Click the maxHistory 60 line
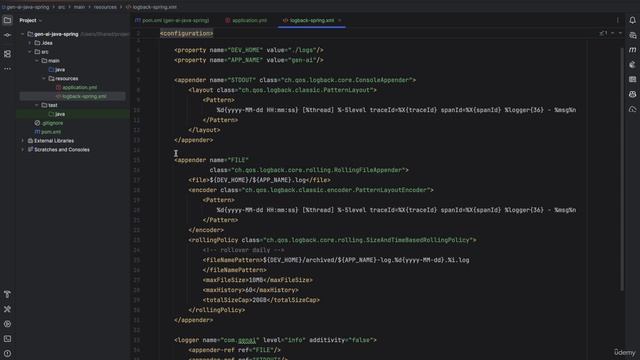 (250, 290)
